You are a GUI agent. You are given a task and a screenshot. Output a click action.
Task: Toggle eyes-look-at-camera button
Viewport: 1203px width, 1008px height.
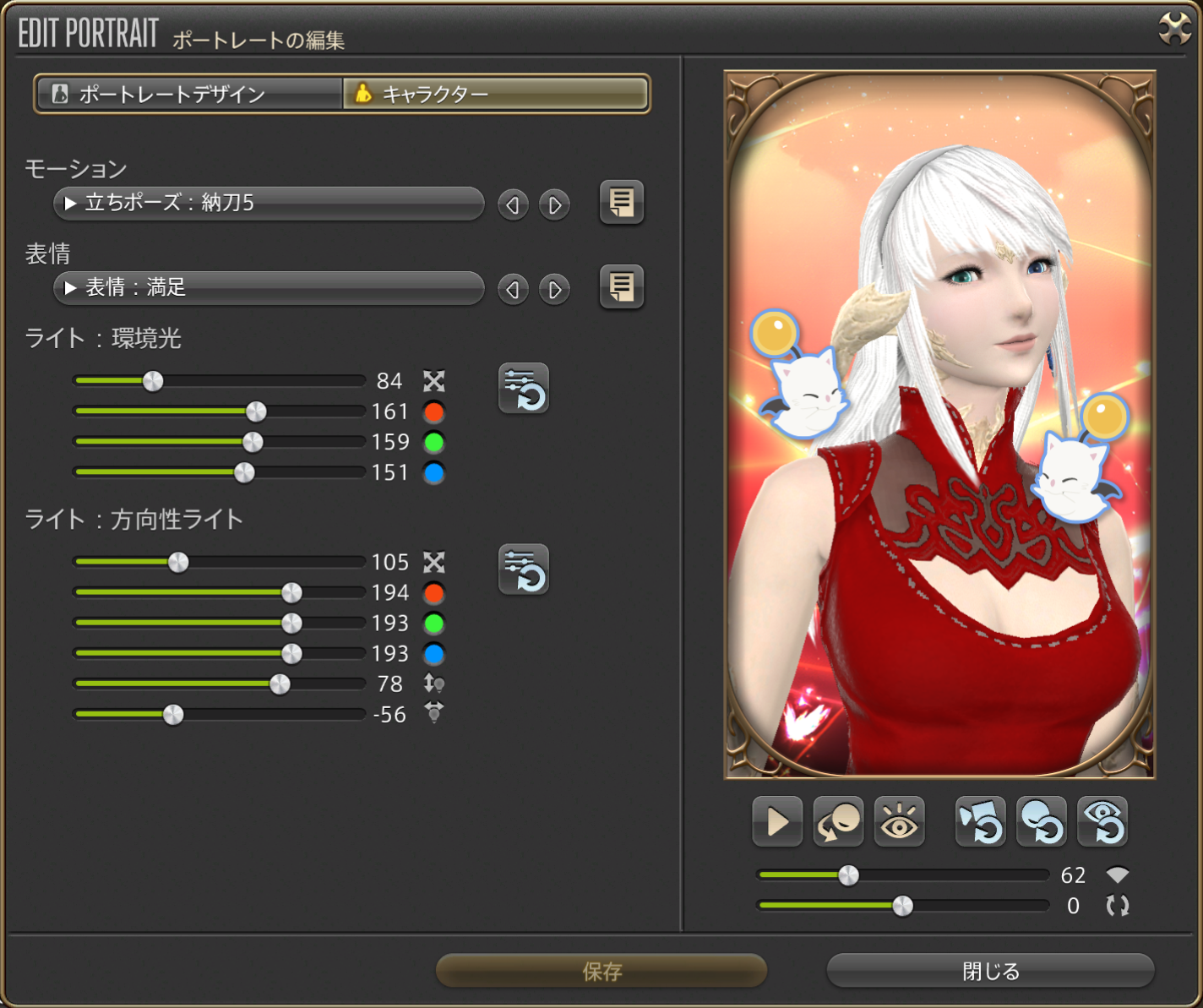(x=899, y=821)
